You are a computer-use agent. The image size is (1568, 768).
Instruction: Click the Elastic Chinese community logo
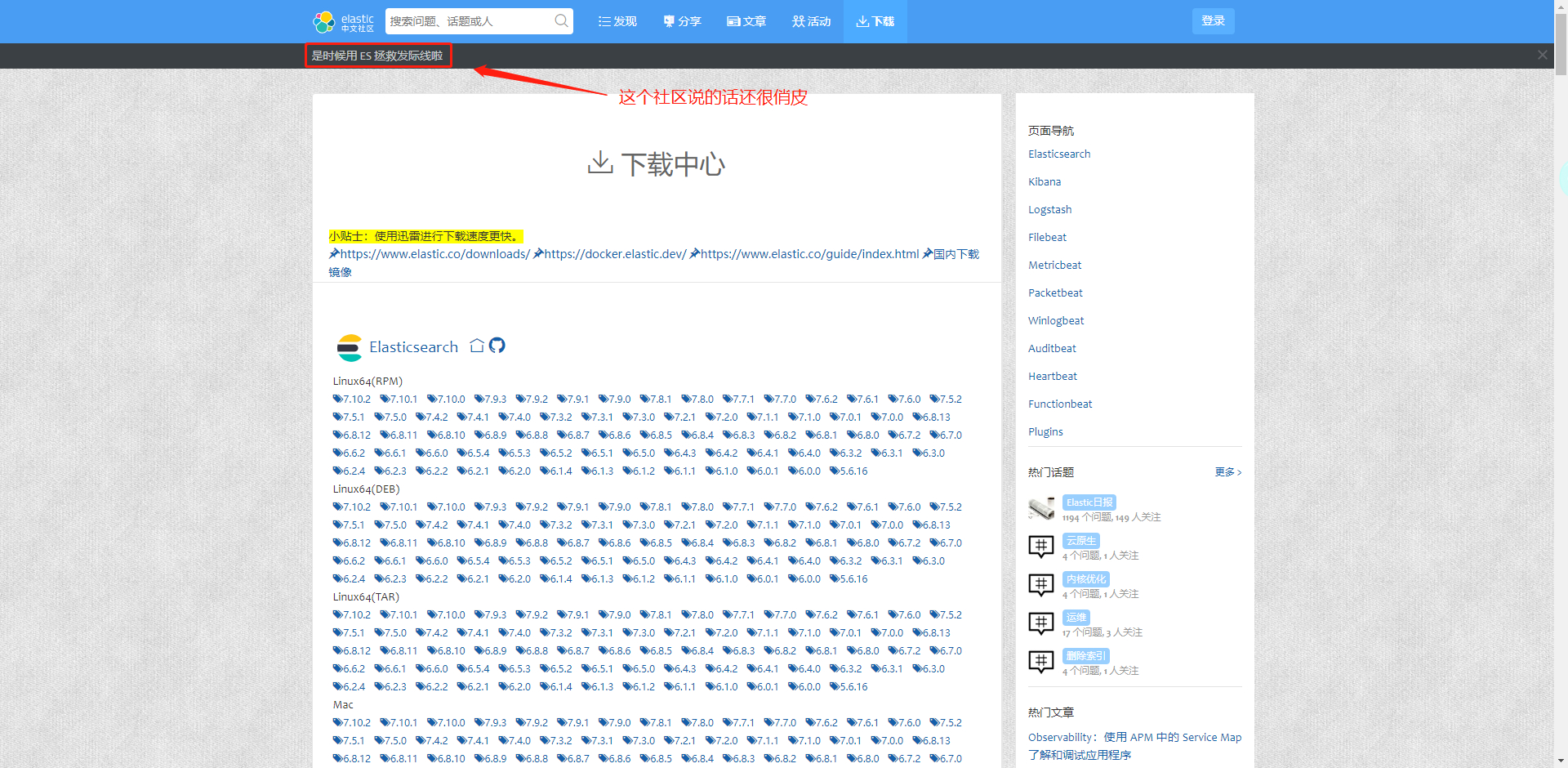pyautogui.click(x=343, y=21)
